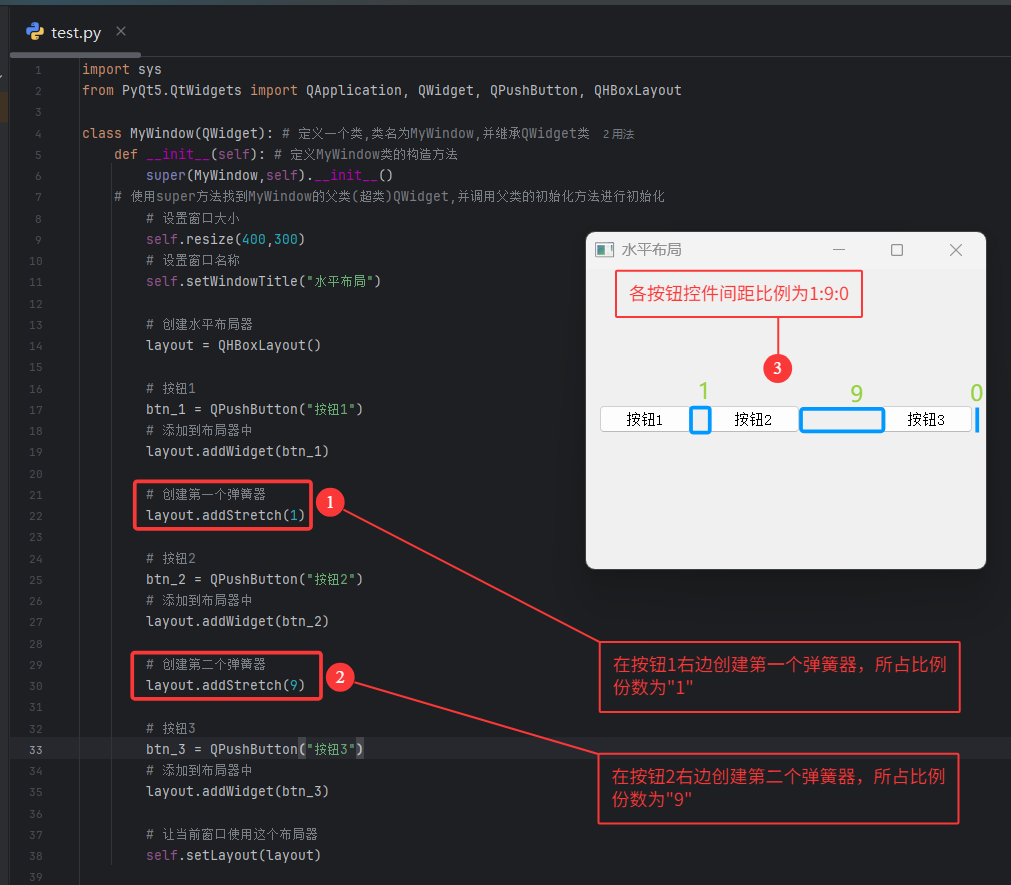
Task: Click 'layout = QHBoxLayout()' line
Action: coord(233,345)
